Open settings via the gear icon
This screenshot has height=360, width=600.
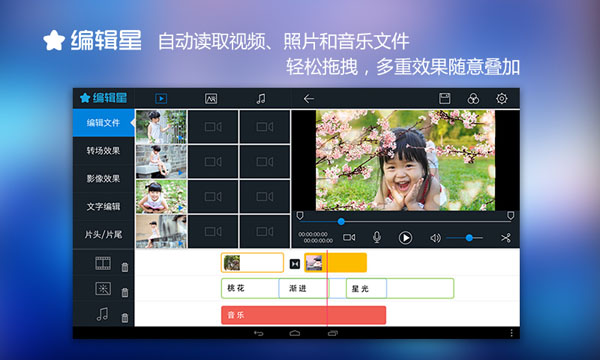point(502,98)
